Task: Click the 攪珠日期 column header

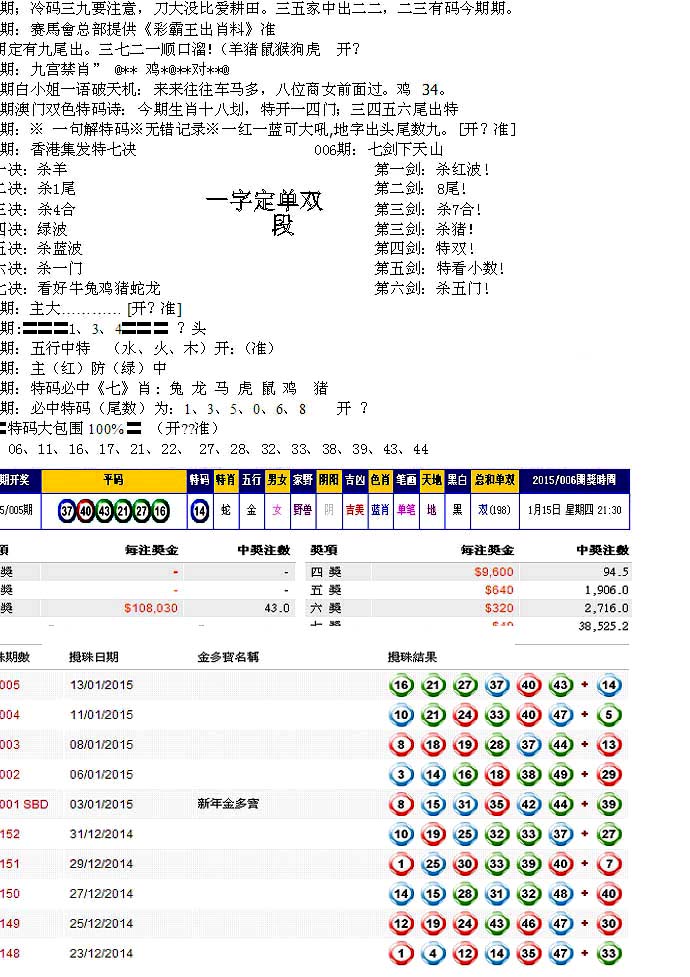Action: pyautogui.click(x=93, y=657)
